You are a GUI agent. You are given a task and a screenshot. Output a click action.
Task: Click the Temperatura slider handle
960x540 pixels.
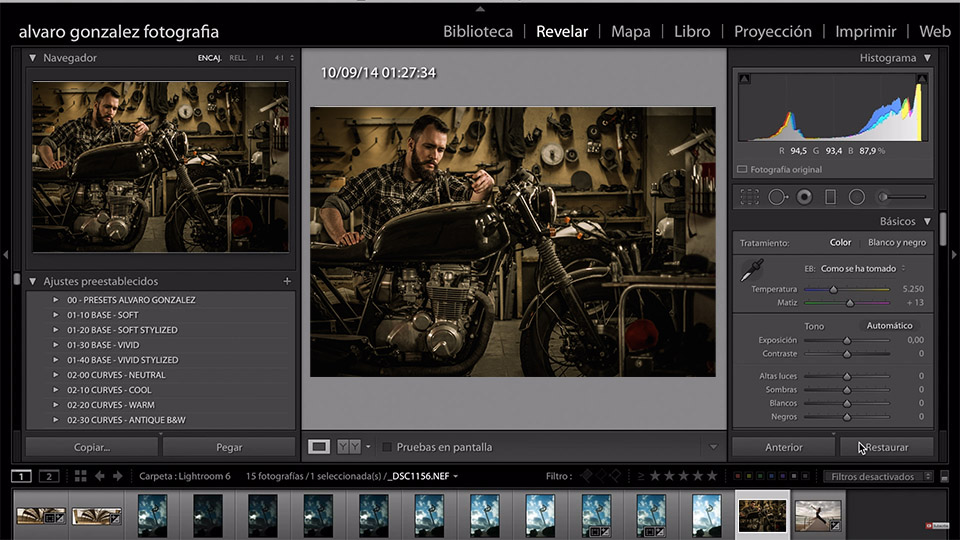click(x=833, y=289)
